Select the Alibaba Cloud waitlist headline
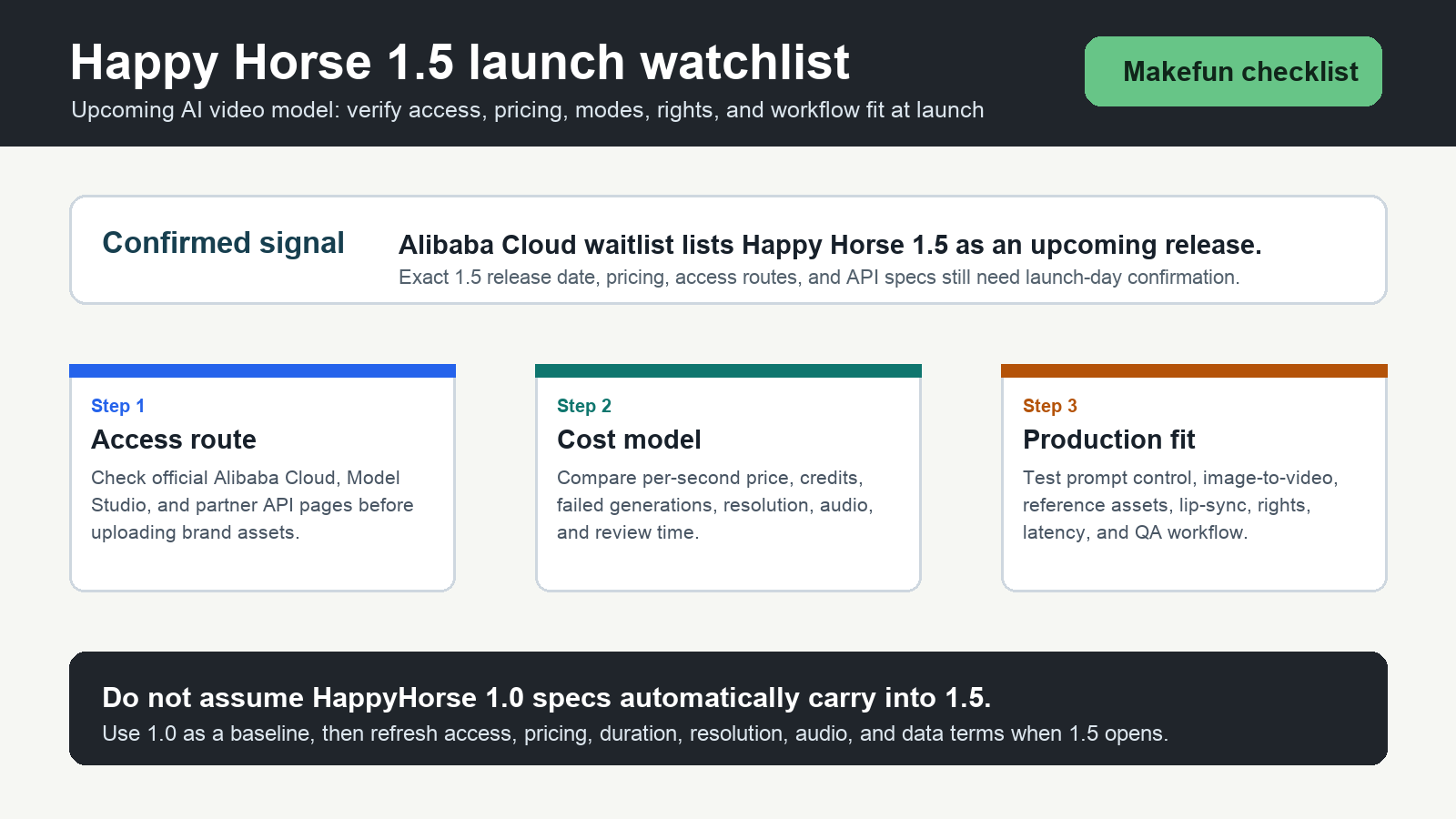1456x819 pixels. tap(830, 245)
